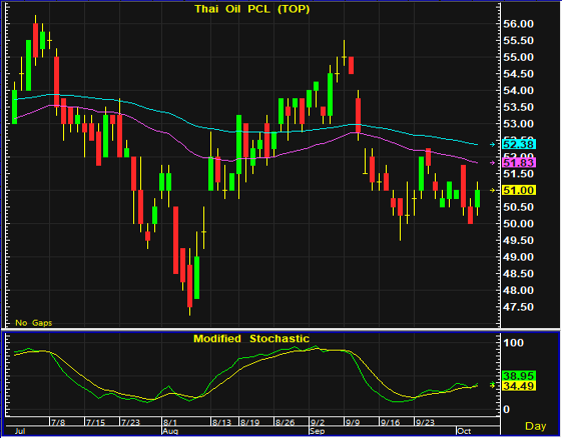The width and height of the screenshot is (562, 438).
Task: Click the green 38.95 stochastic value label
Action: [519, 376]
